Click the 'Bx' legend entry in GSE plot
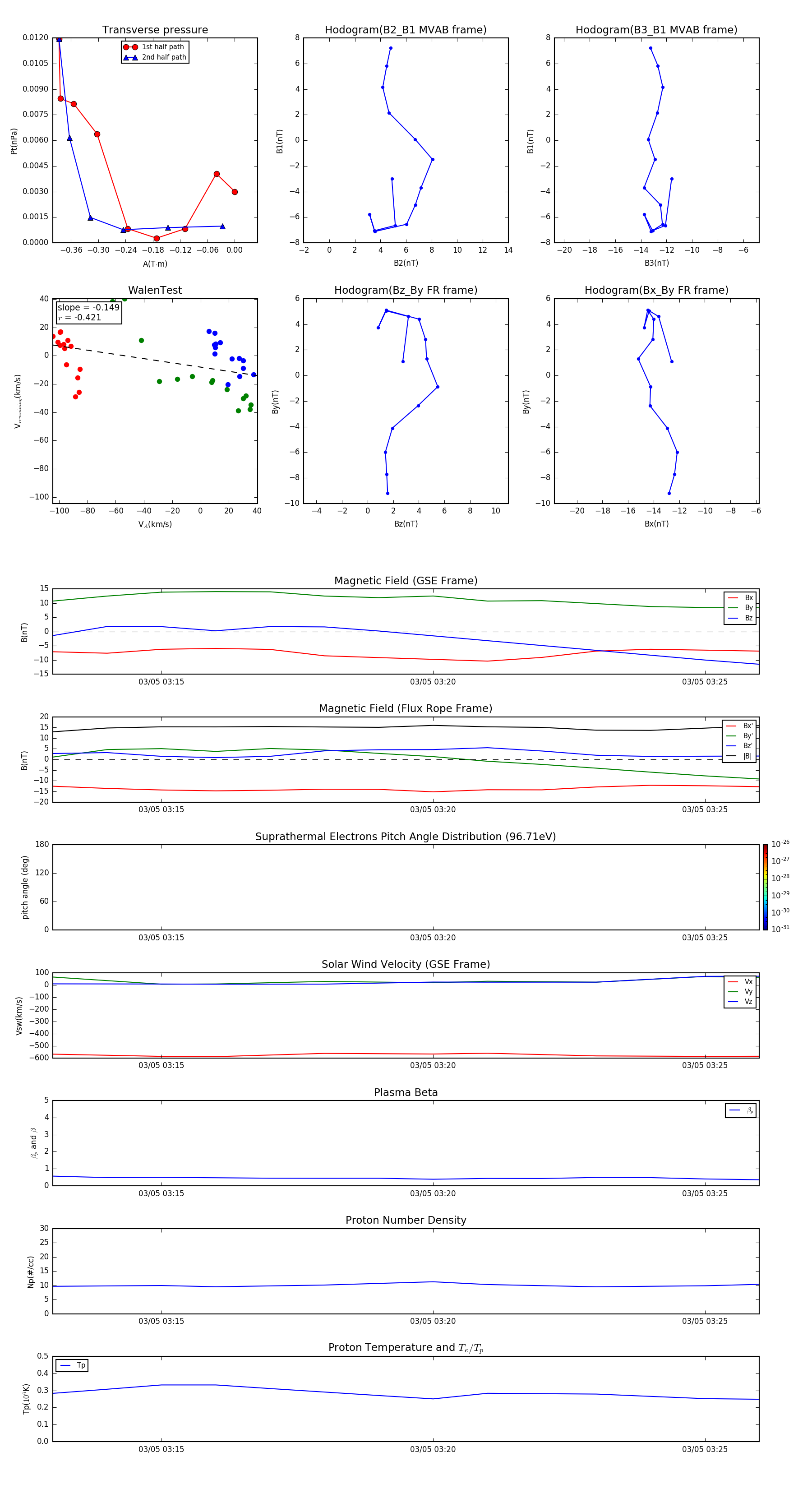812x1489 pixels. [x=740, y=598]
